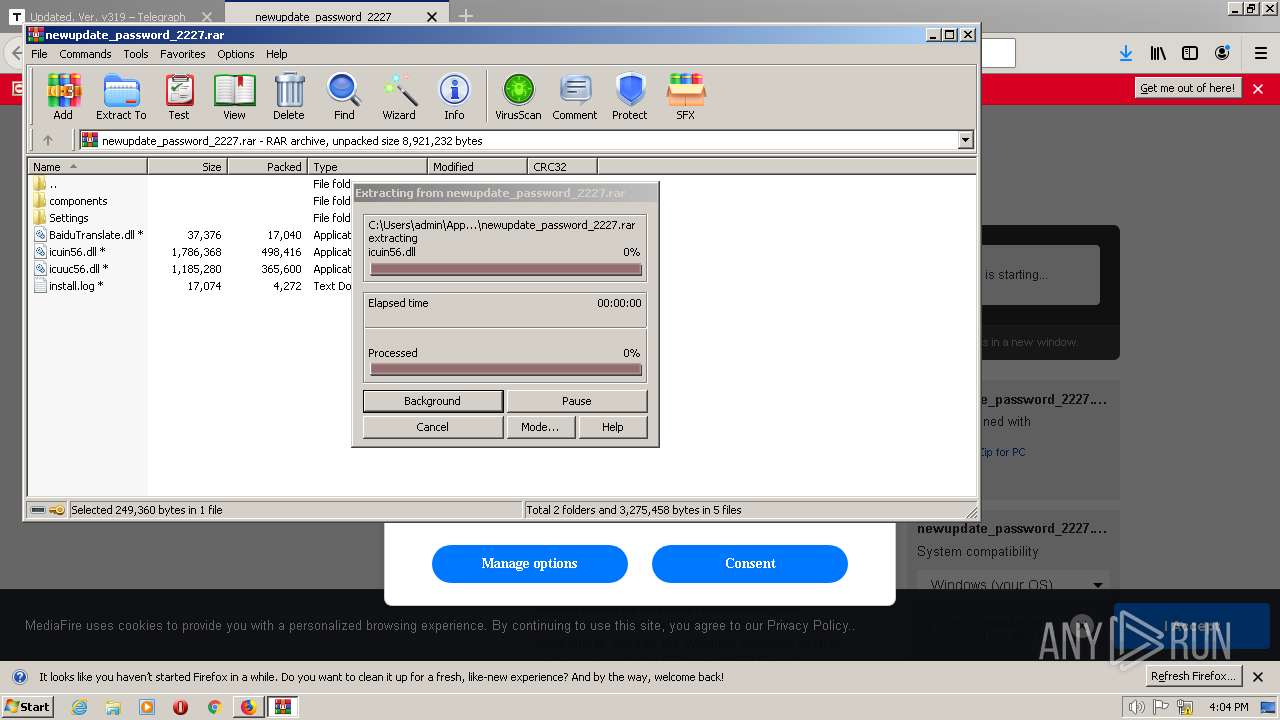Launch the Wizard wand icon
Image resolution: width=1280 pixels, height=720 pixels.
(399, 96)
